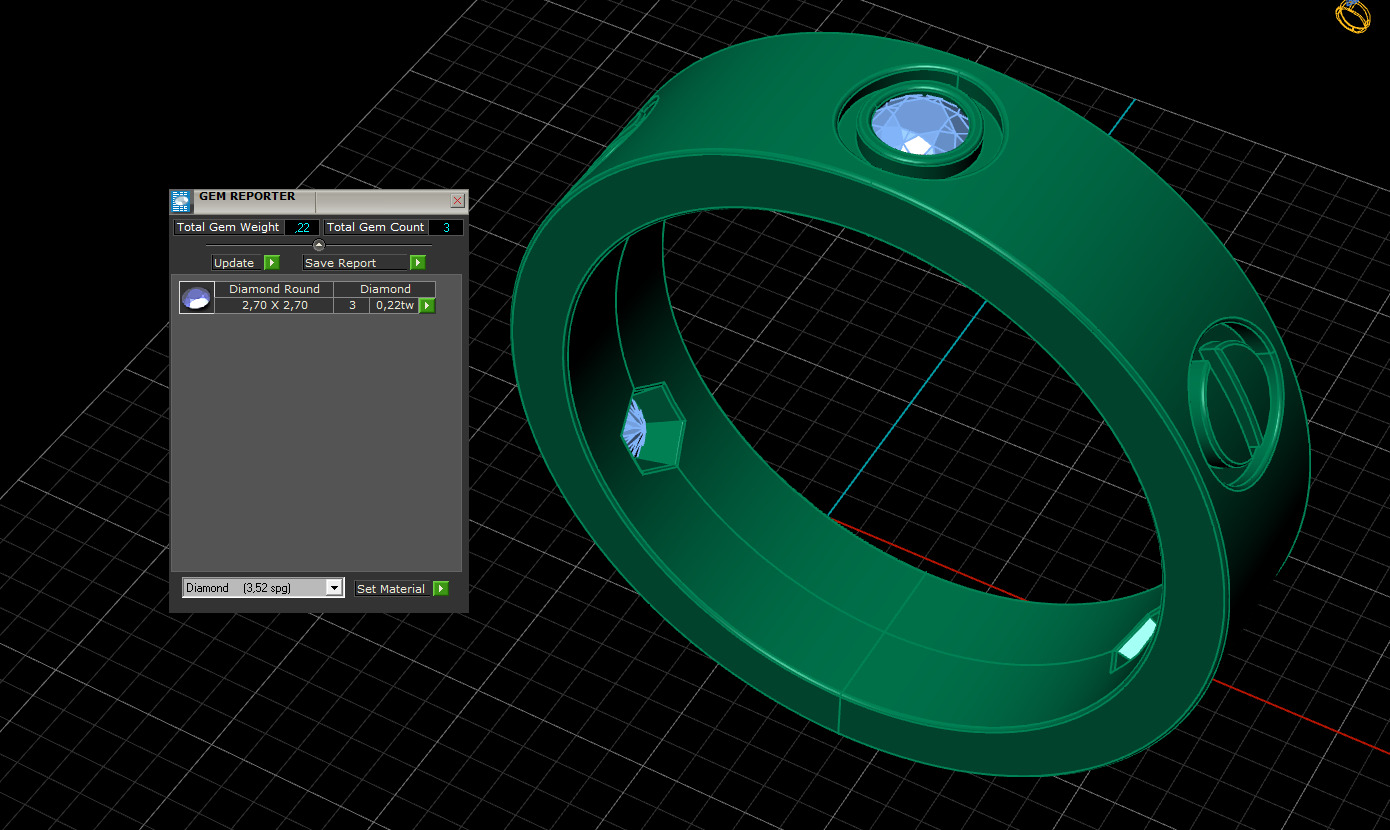Click the Diamond Round cell
The image size is (1390, 830).
click(x=274, y=289)
